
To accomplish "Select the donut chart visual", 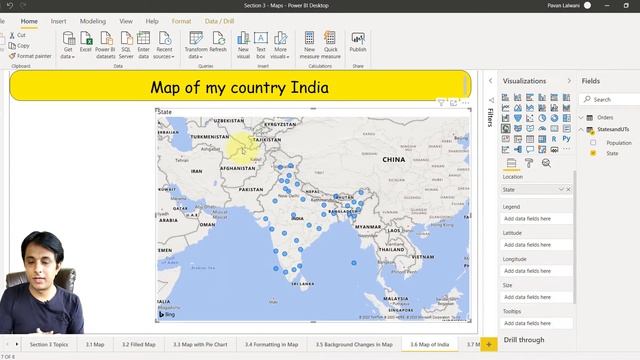I will point(554,118).
